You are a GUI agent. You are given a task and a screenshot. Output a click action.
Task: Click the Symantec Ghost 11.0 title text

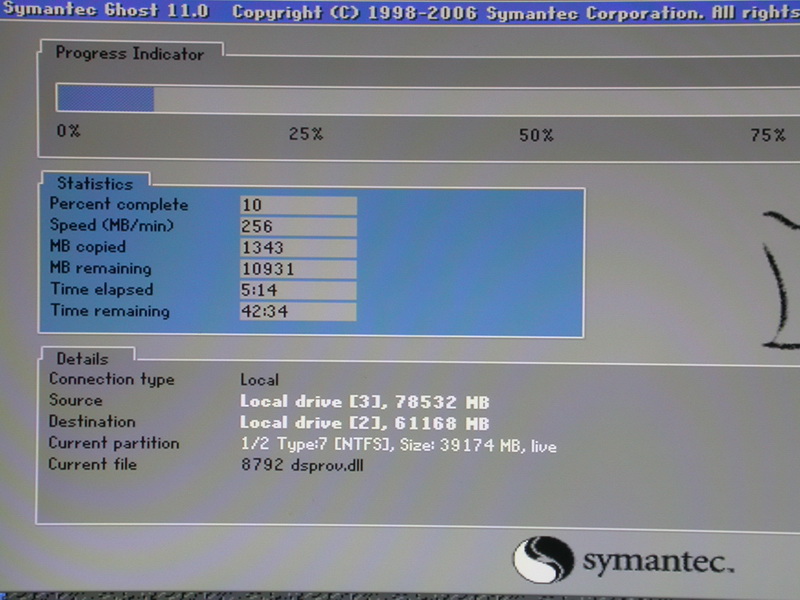[x=106, y=10]
